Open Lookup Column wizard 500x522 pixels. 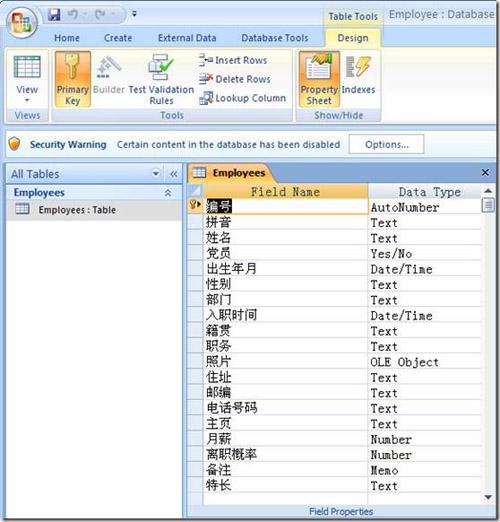242,98
